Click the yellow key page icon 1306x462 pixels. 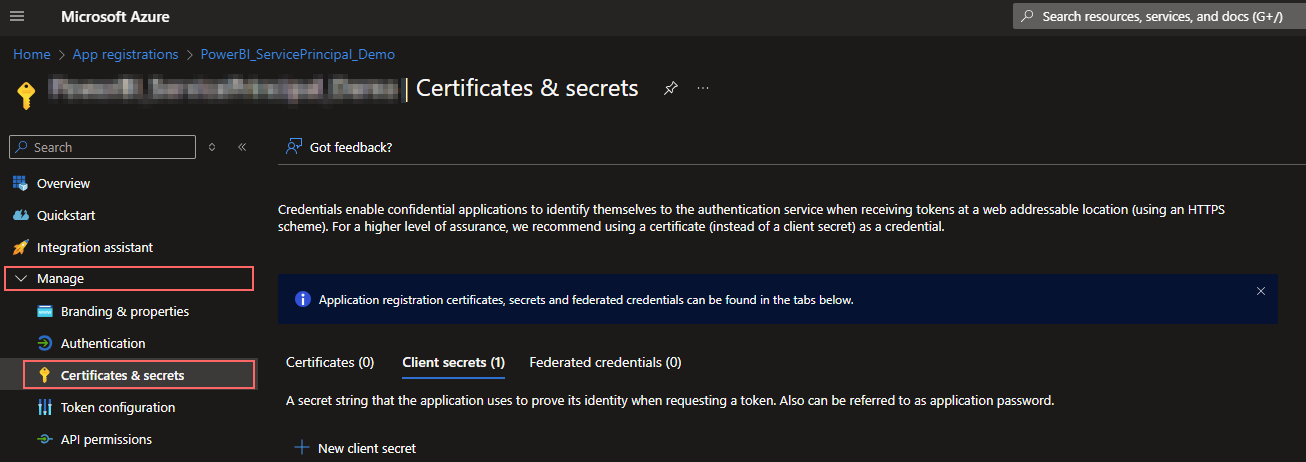(28, 94)
